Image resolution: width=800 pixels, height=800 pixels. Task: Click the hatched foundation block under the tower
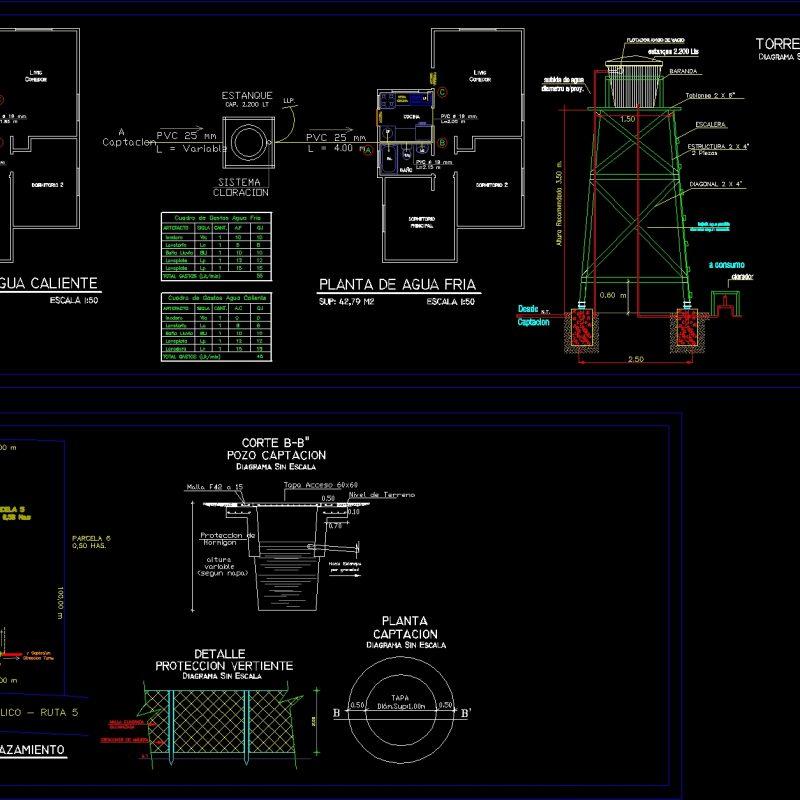click(583, 330)
